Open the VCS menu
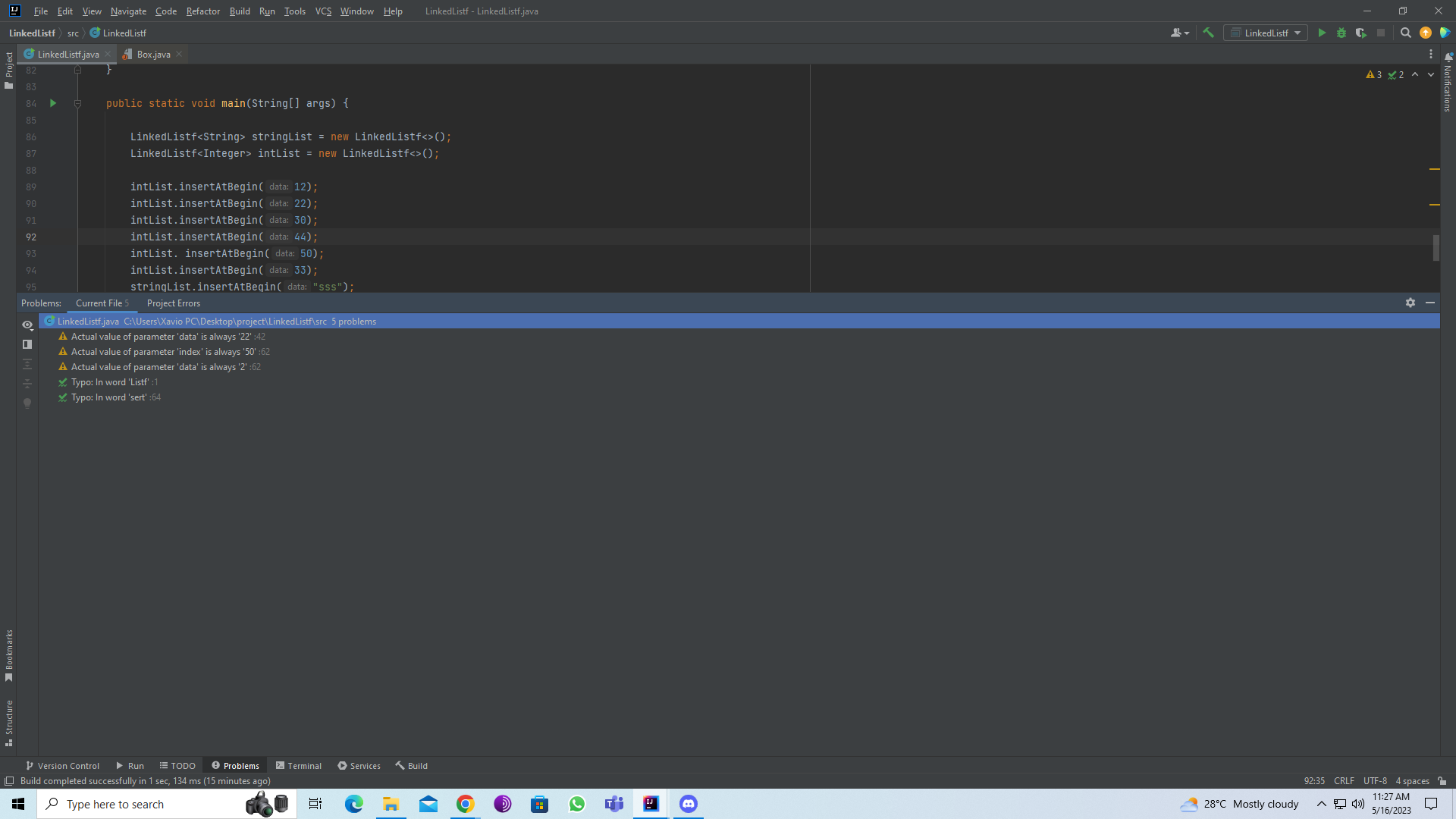The height and width of the screenshot is (819, 1456). point(323,11)
